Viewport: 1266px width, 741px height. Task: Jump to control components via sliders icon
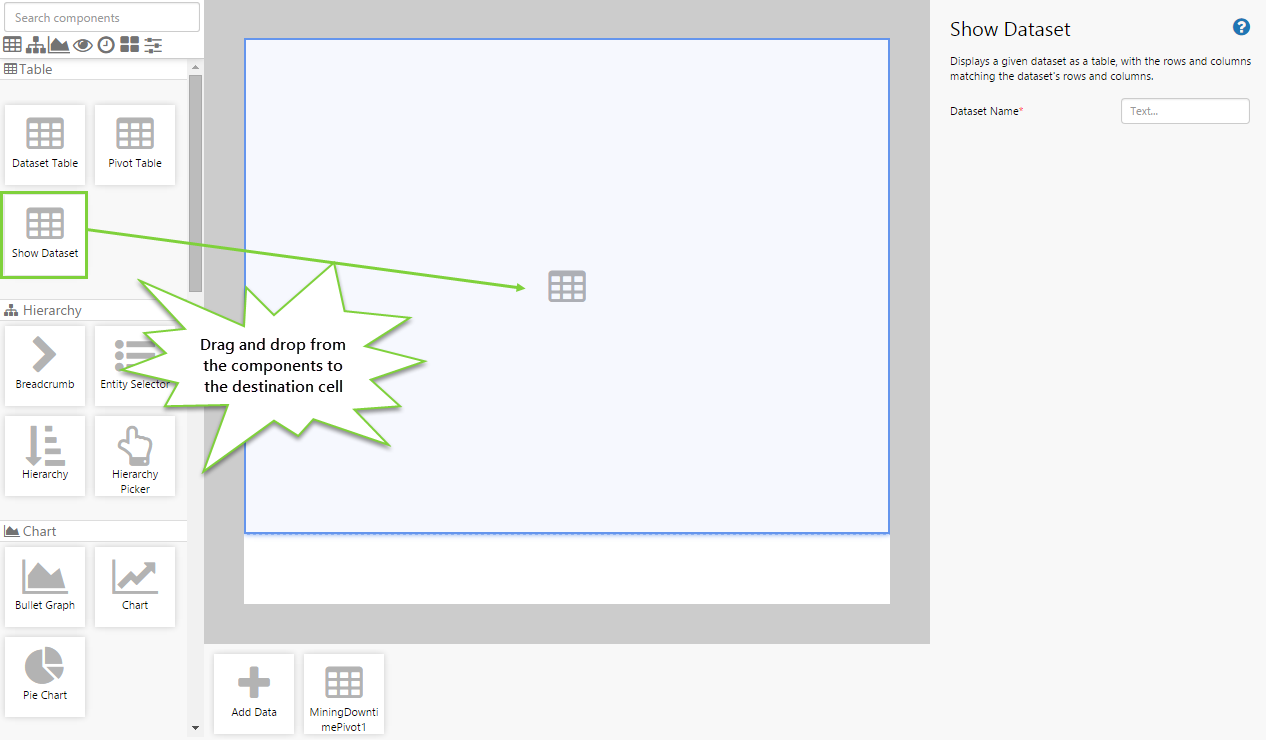pos(153,45)
